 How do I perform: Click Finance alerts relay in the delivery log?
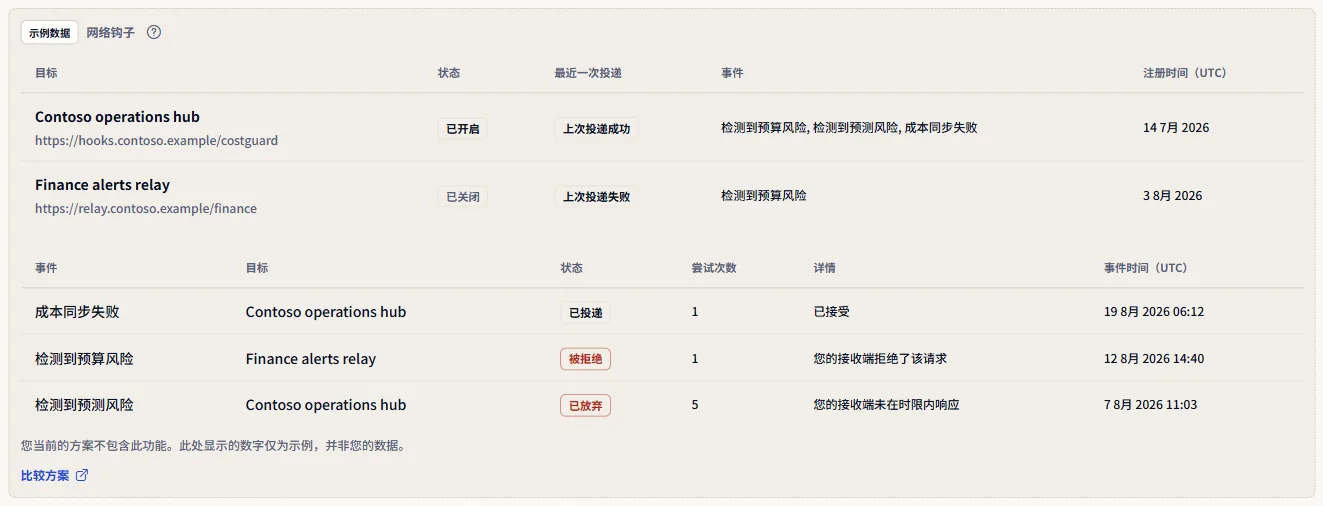(x=311, y=358)
